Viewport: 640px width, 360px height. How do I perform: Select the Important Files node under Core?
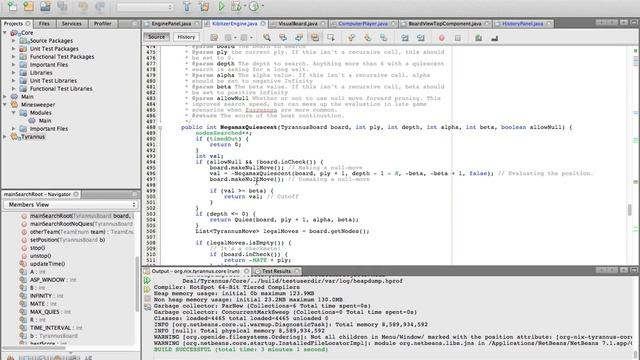pyautogui.click(x=49, y=64)
